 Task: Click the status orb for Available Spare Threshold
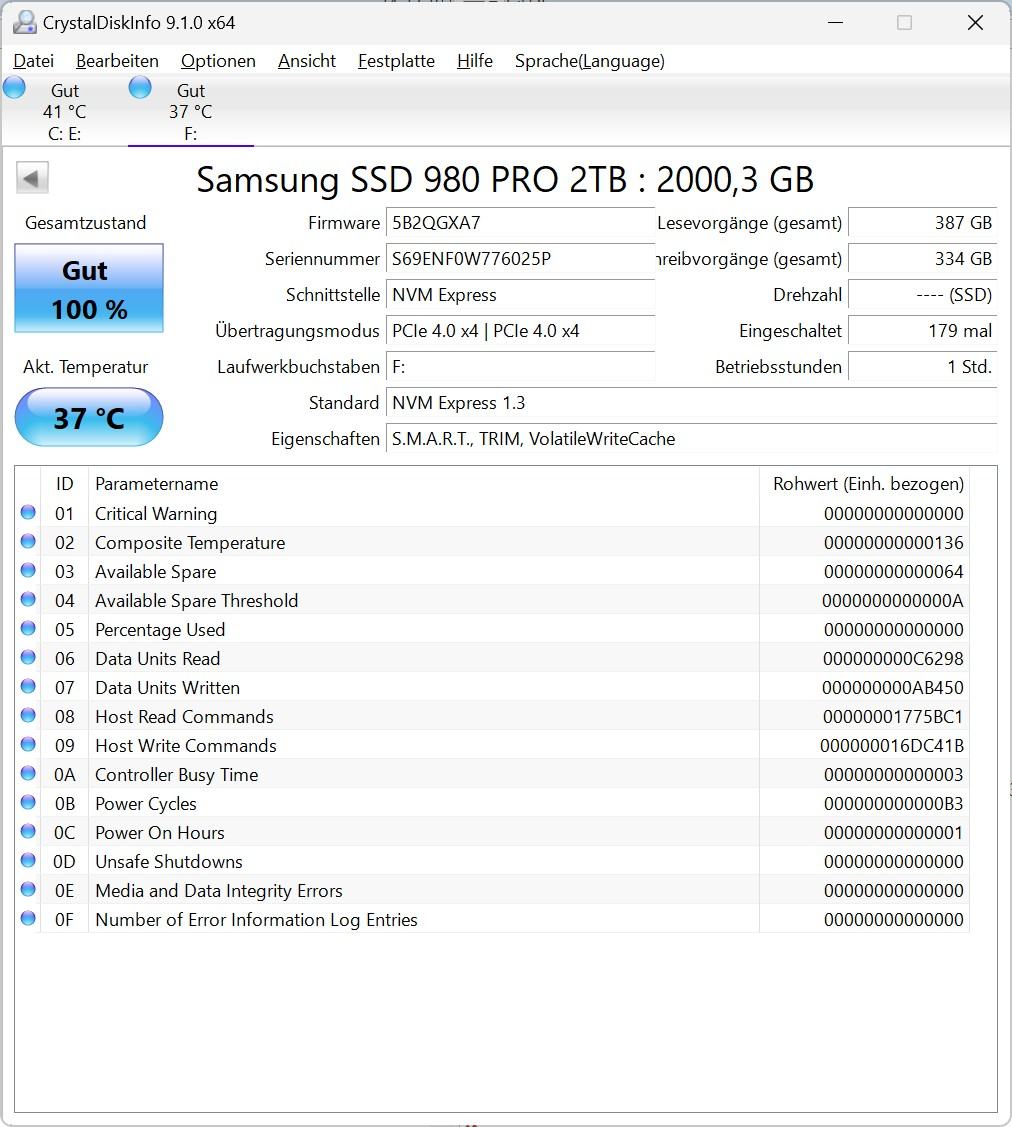[x=28, y=599]
